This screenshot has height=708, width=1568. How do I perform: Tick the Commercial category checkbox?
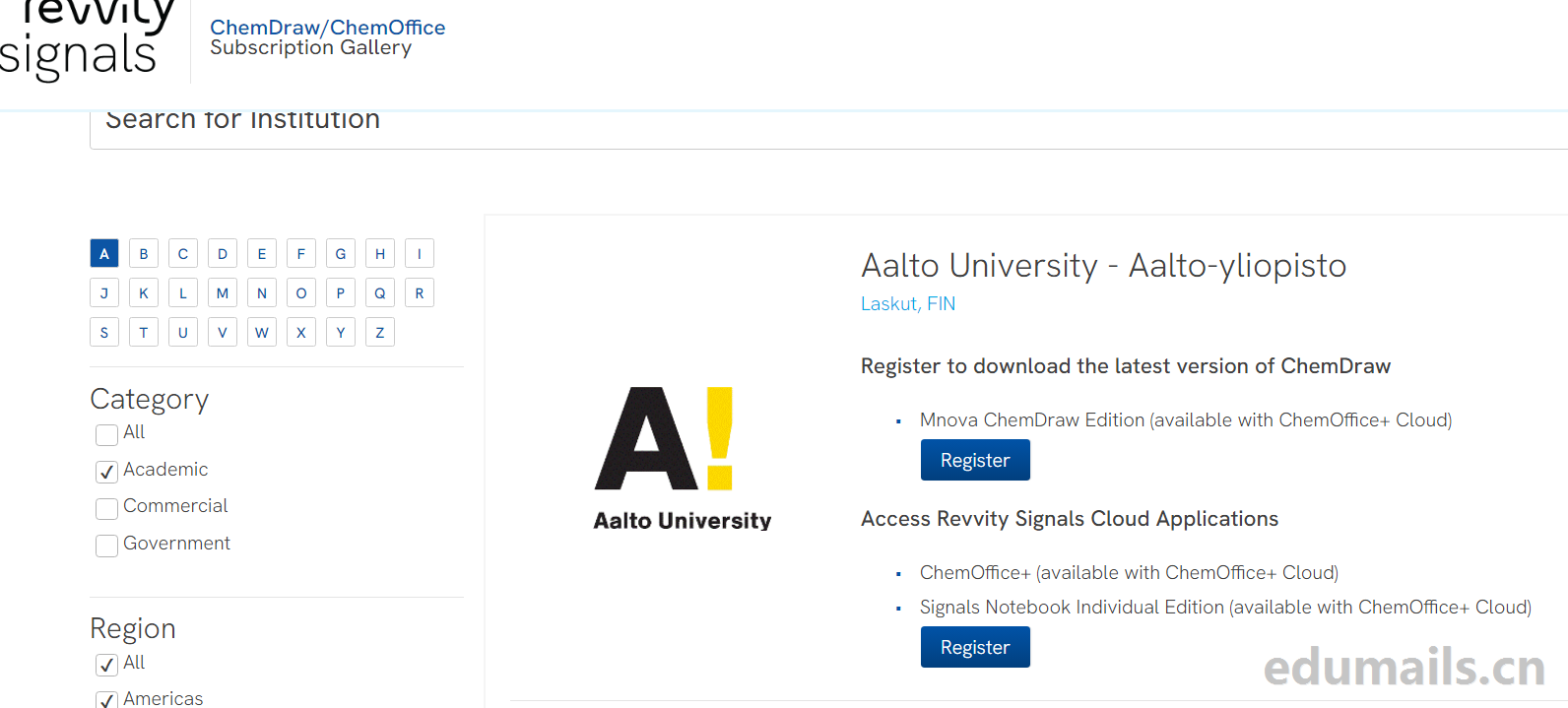tap(106, 508)
